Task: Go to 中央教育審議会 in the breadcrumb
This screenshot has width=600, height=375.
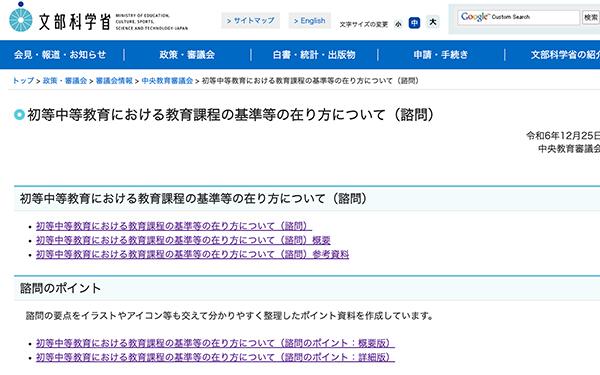Action: click(167, 81)
